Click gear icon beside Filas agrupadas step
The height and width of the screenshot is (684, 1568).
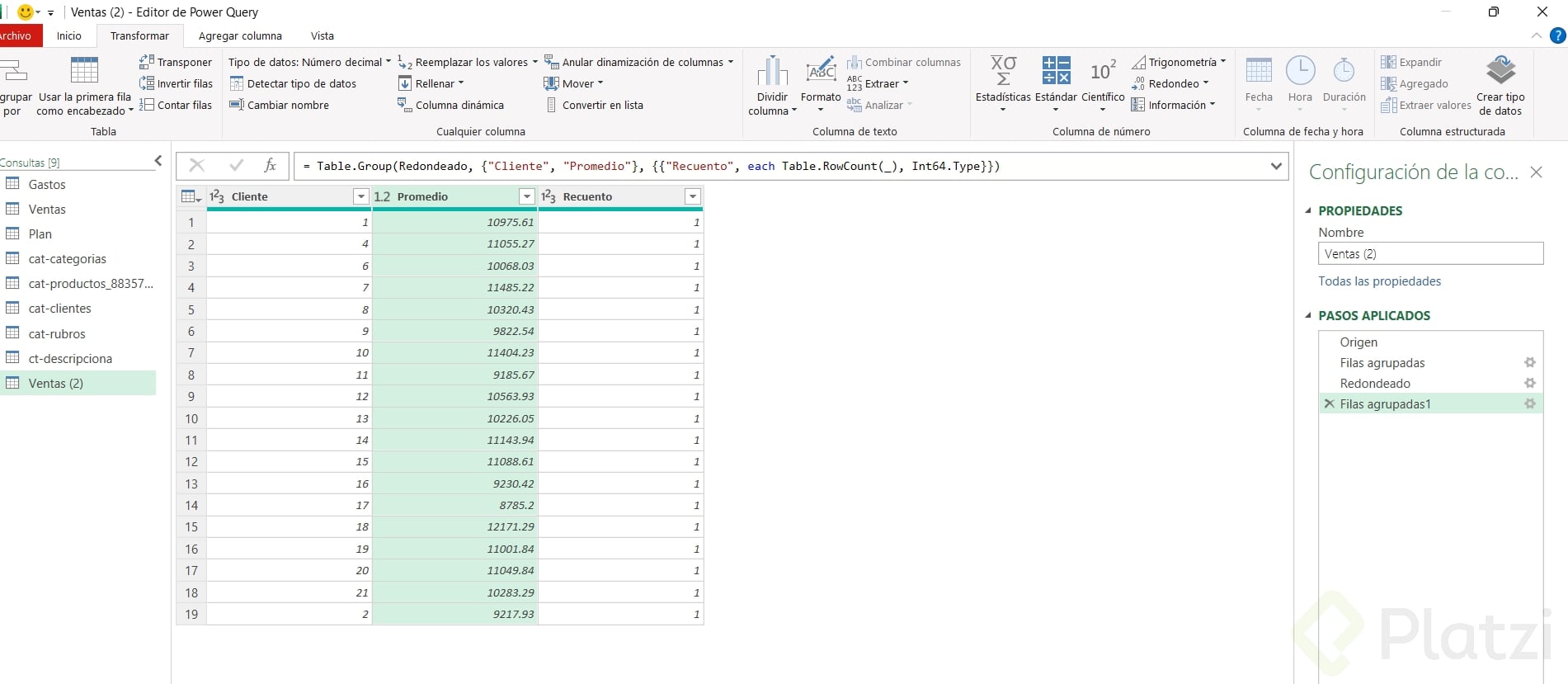(1529, 363)
